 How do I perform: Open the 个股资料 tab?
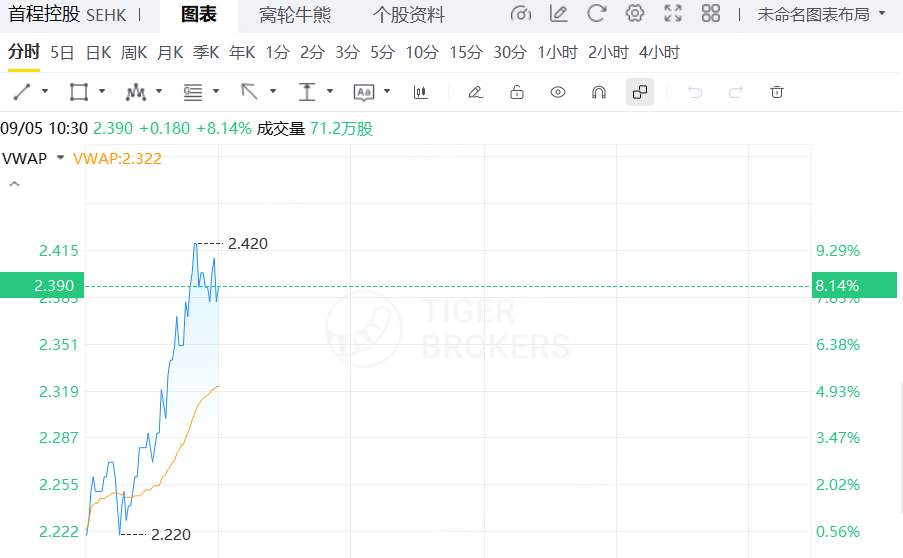409,14
